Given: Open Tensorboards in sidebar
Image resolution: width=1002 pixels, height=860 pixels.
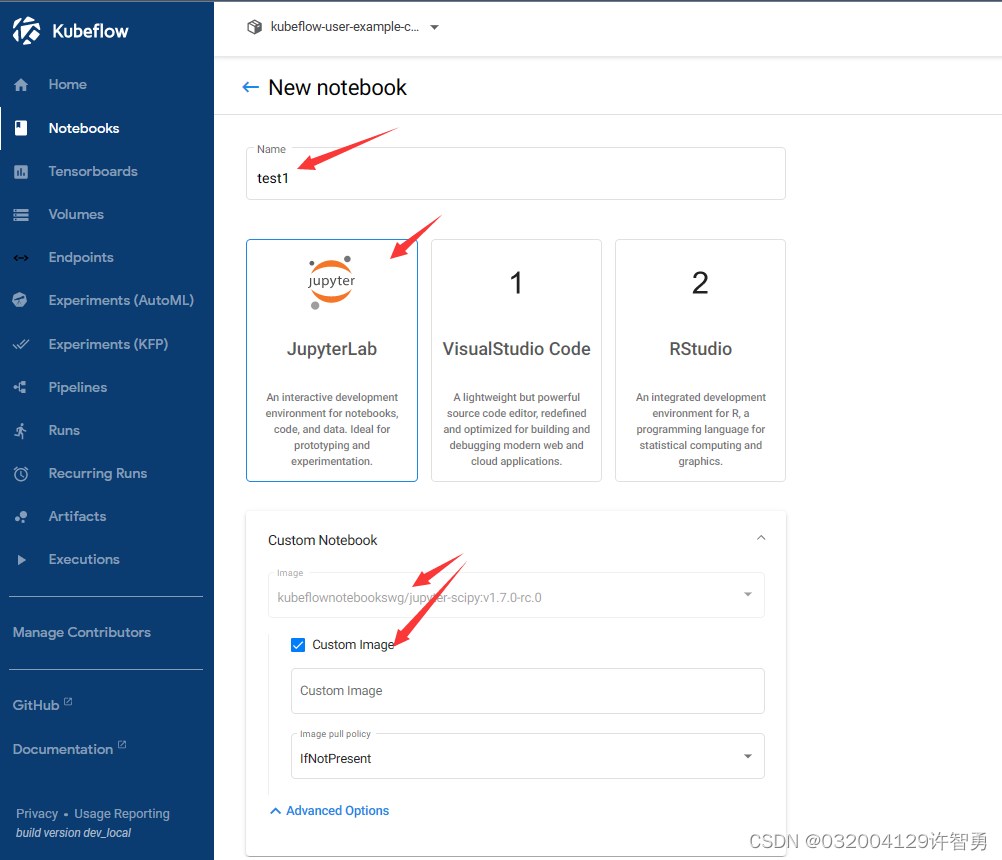Looking at the screenshot, I should click(x=107, y=171).
